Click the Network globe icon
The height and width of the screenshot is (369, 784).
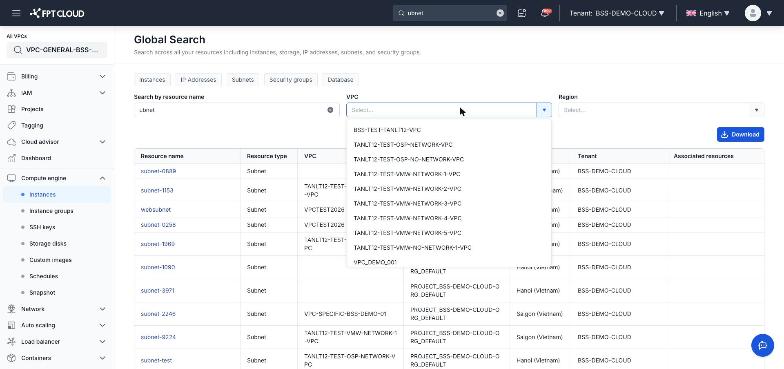[12, 309]
